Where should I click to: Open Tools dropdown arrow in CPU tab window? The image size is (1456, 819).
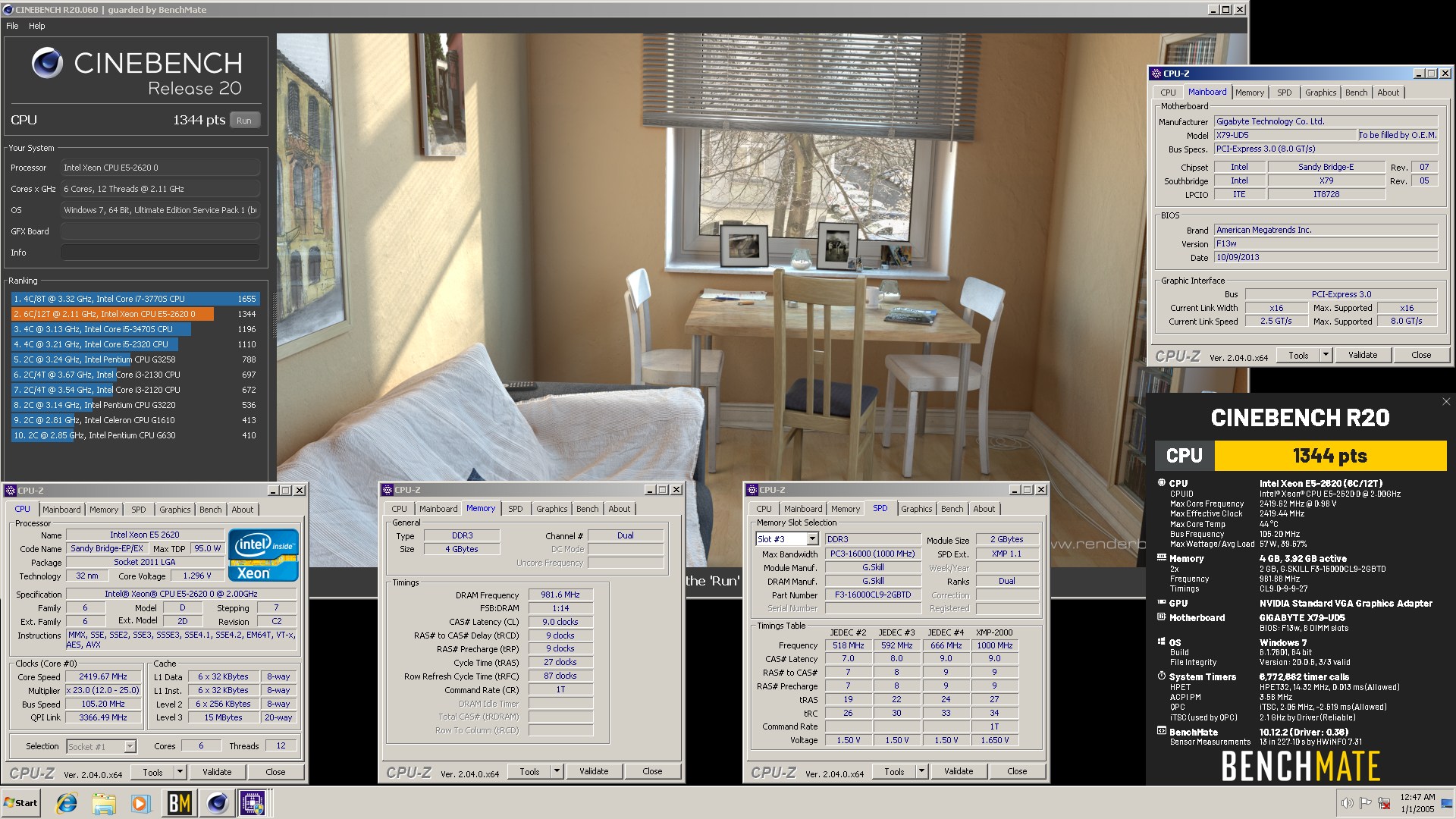click(x=180, y=772)
